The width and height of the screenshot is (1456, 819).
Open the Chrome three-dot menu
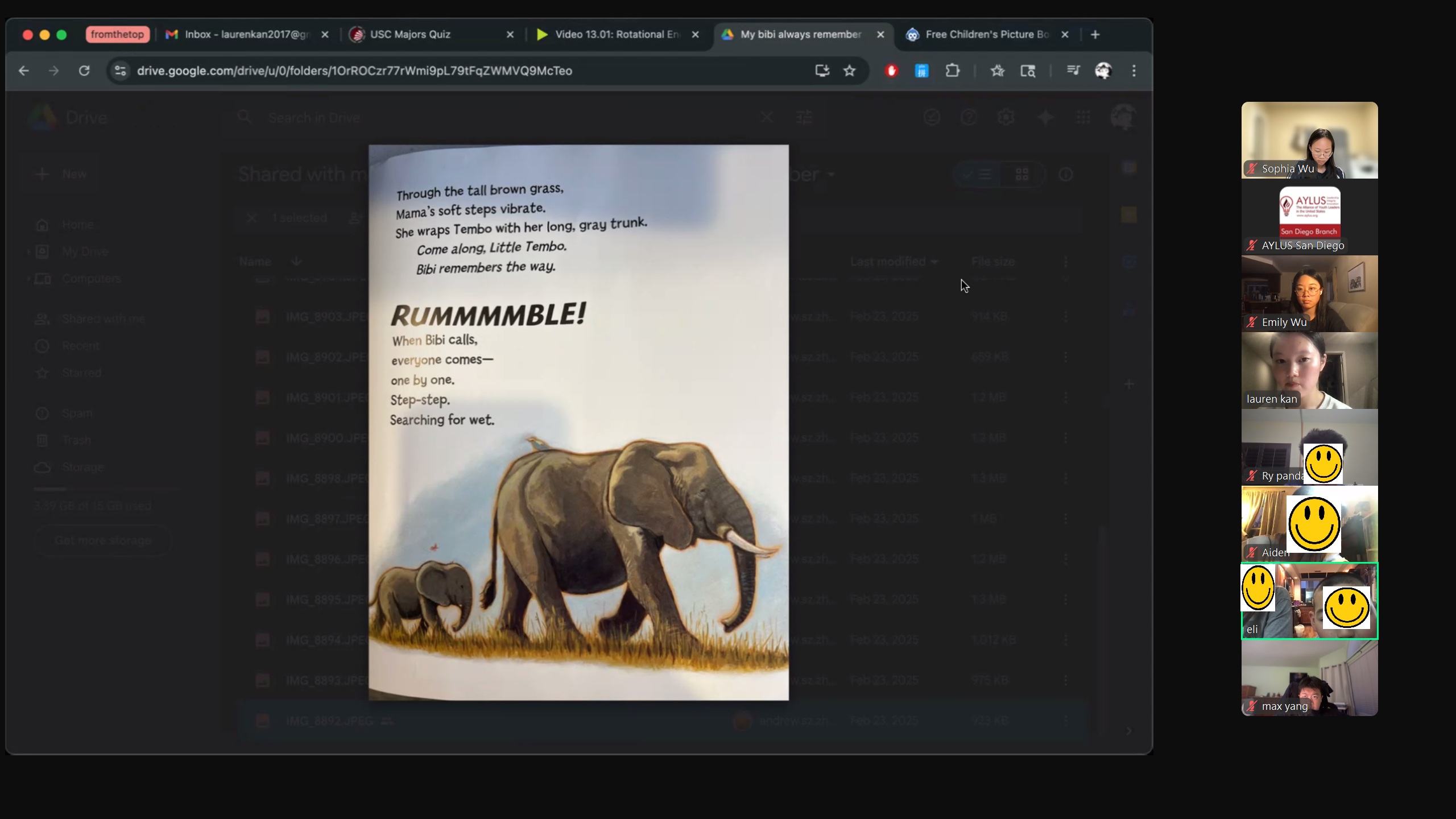pos(1134,71)
